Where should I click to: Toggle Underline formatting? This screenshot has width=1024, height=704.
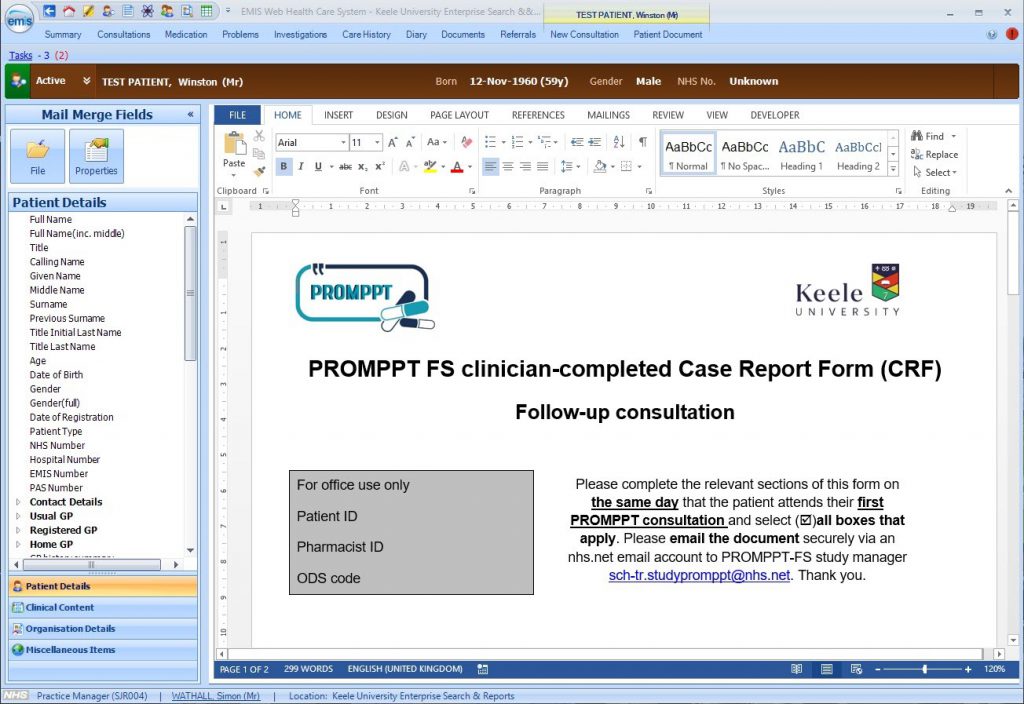[318, 167]
